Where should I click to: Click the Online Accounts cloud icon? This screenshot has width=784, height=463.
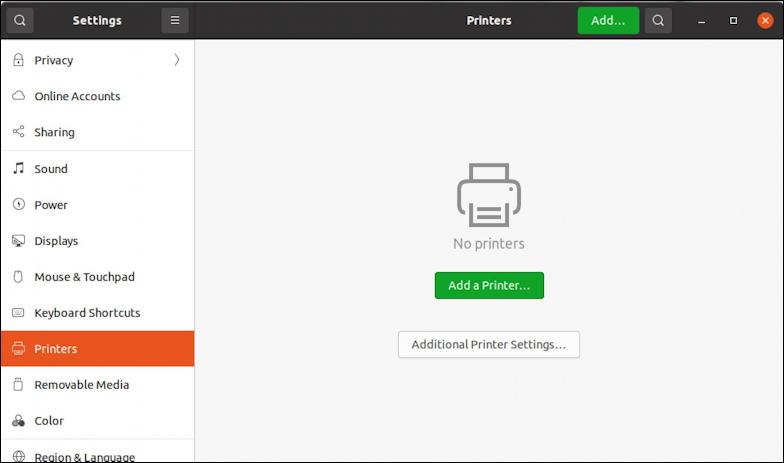coord(18,96)
